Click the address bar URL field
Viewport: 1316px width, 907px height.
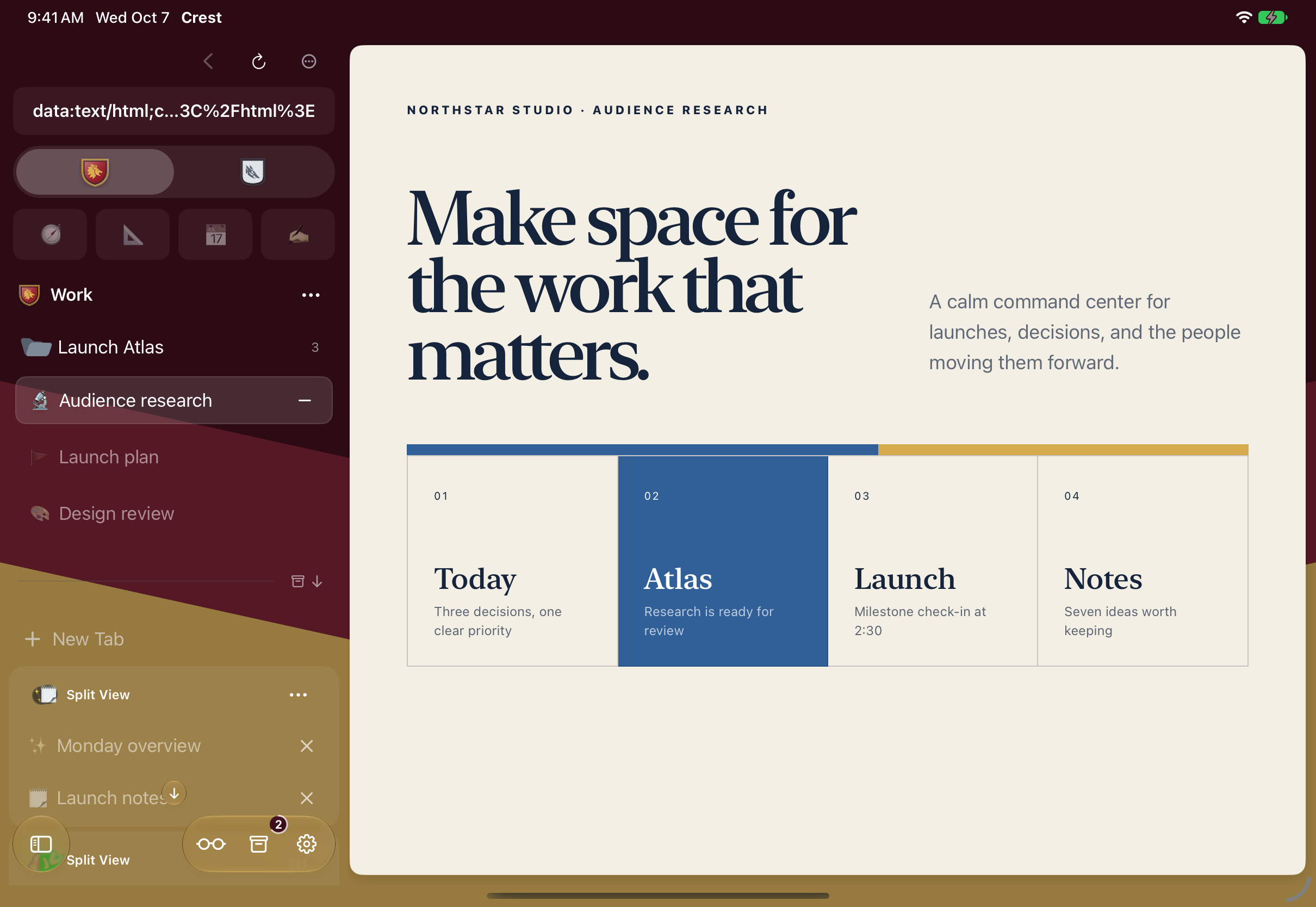coord(174,111)
